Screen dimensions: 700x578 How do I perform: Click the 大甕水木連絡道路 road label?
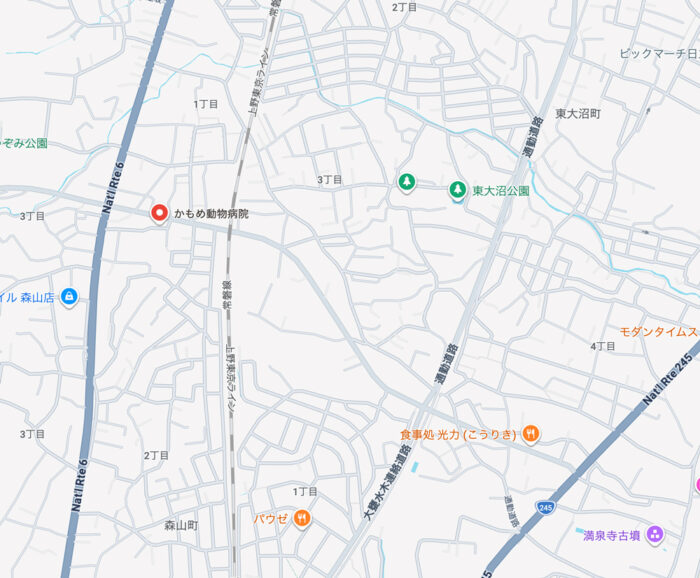click(387, 482)
